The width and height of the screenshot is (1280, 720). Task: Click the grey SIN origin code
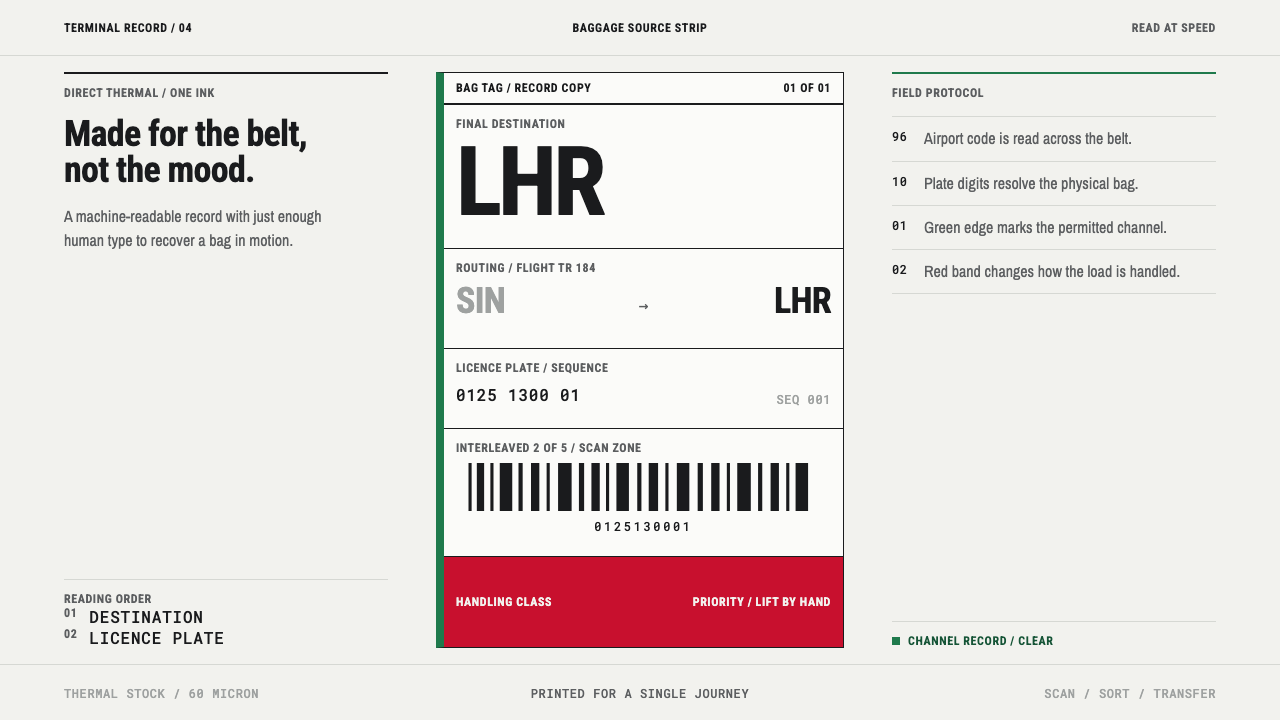[481, 301]
